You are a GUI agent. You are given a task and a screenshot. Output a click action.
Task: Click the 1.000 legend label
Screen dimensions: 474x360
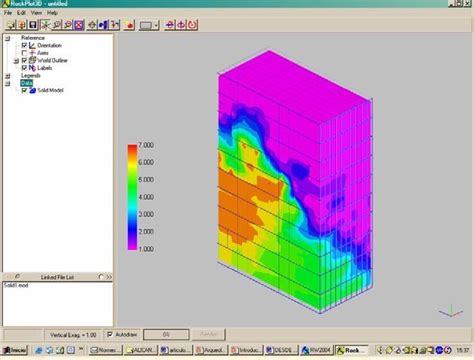click(x=146, y=249)
